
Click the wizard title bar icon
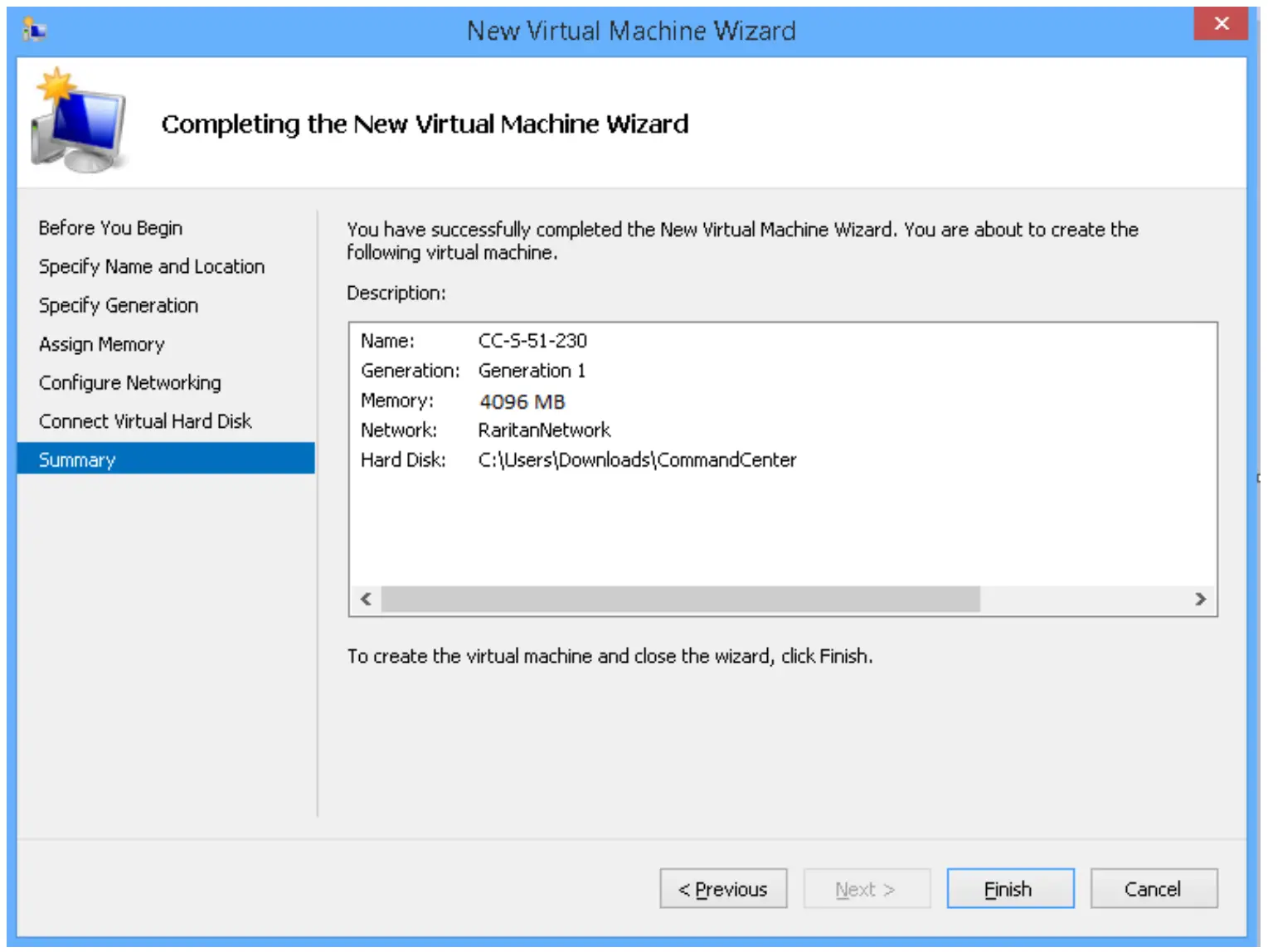tap(34, 31)
